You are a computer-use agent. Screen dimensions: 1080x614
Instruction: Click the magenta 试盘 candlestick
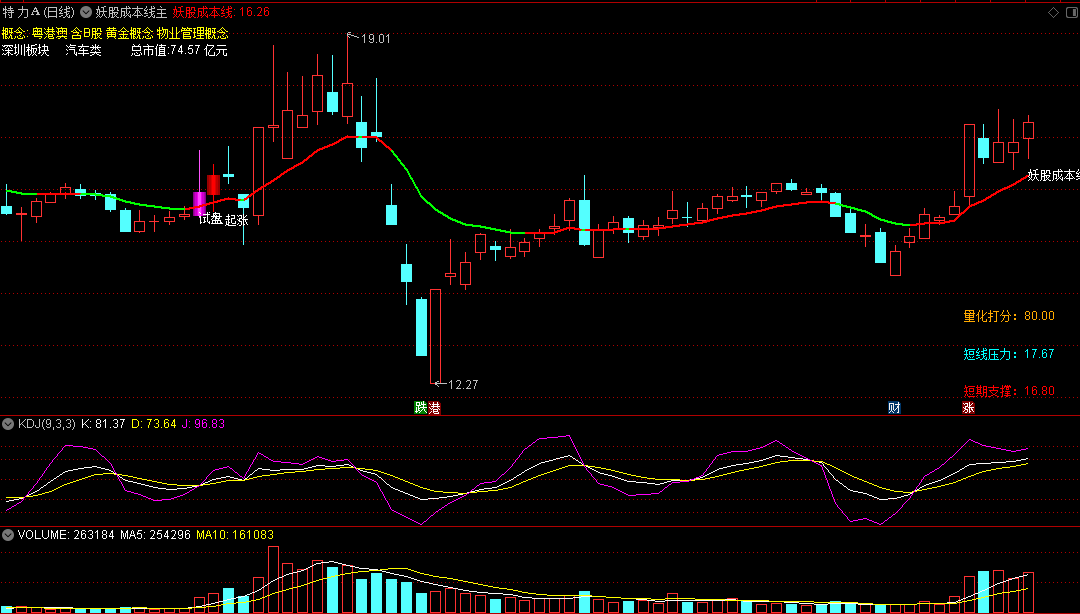pos(199,203)
